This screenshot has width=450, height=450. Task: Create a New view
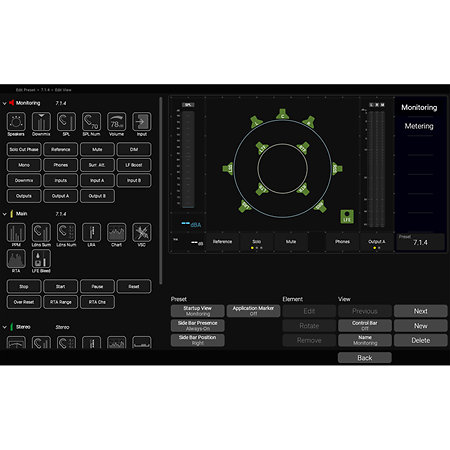(x=421, y=326)
